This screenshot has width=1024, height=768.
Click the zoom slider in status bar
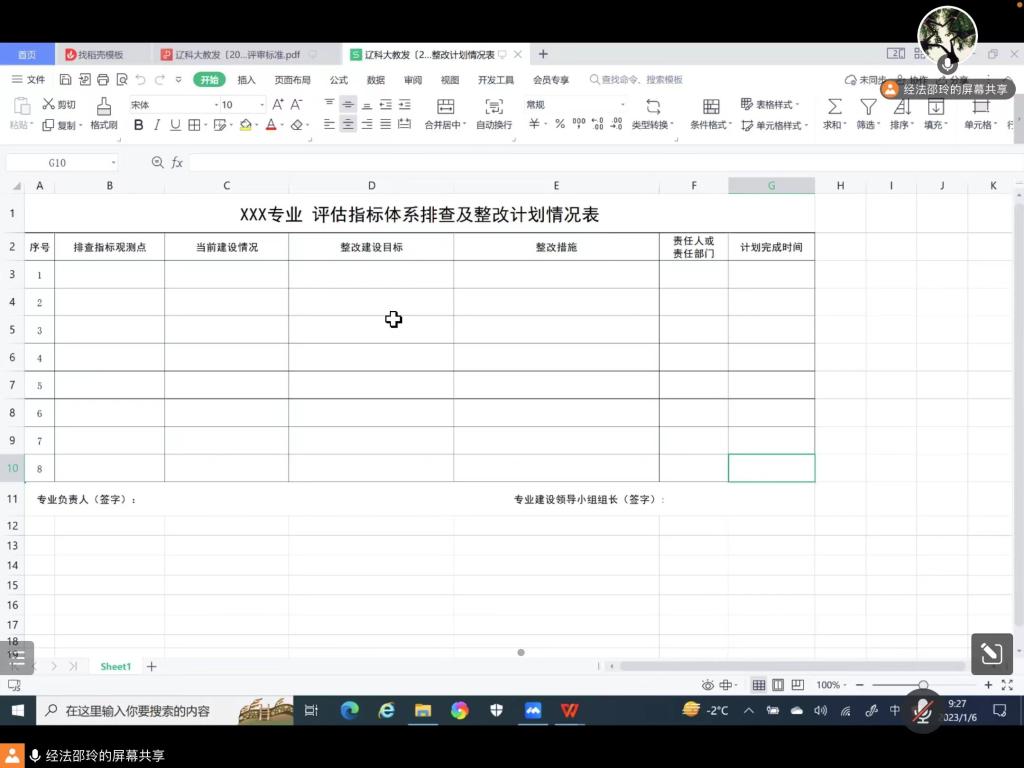click(923, 685)
